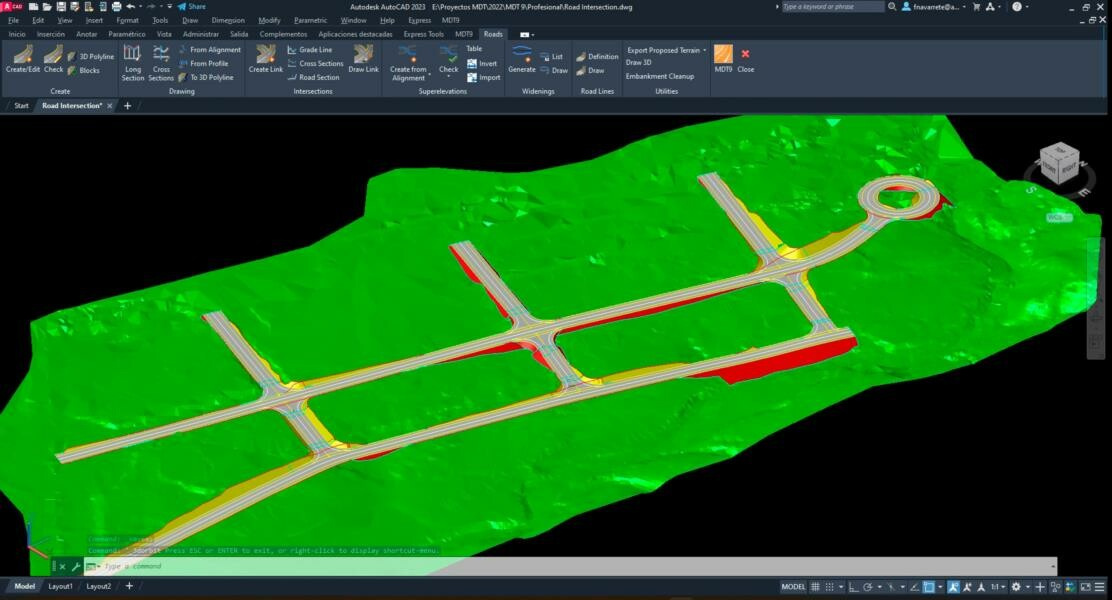
Task: Click the ViewCube in the viewport
Action: pos(1059,164)
